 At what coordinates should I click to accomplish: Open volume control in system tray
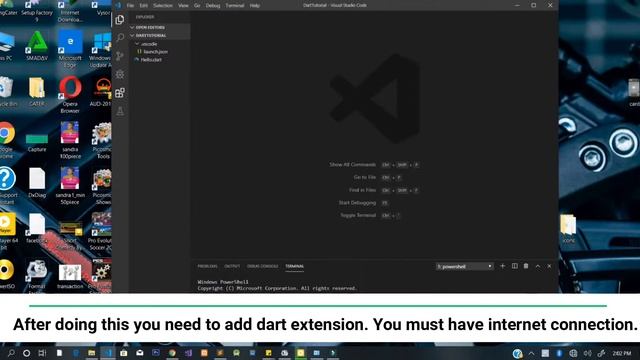click(x=587, y=353)
